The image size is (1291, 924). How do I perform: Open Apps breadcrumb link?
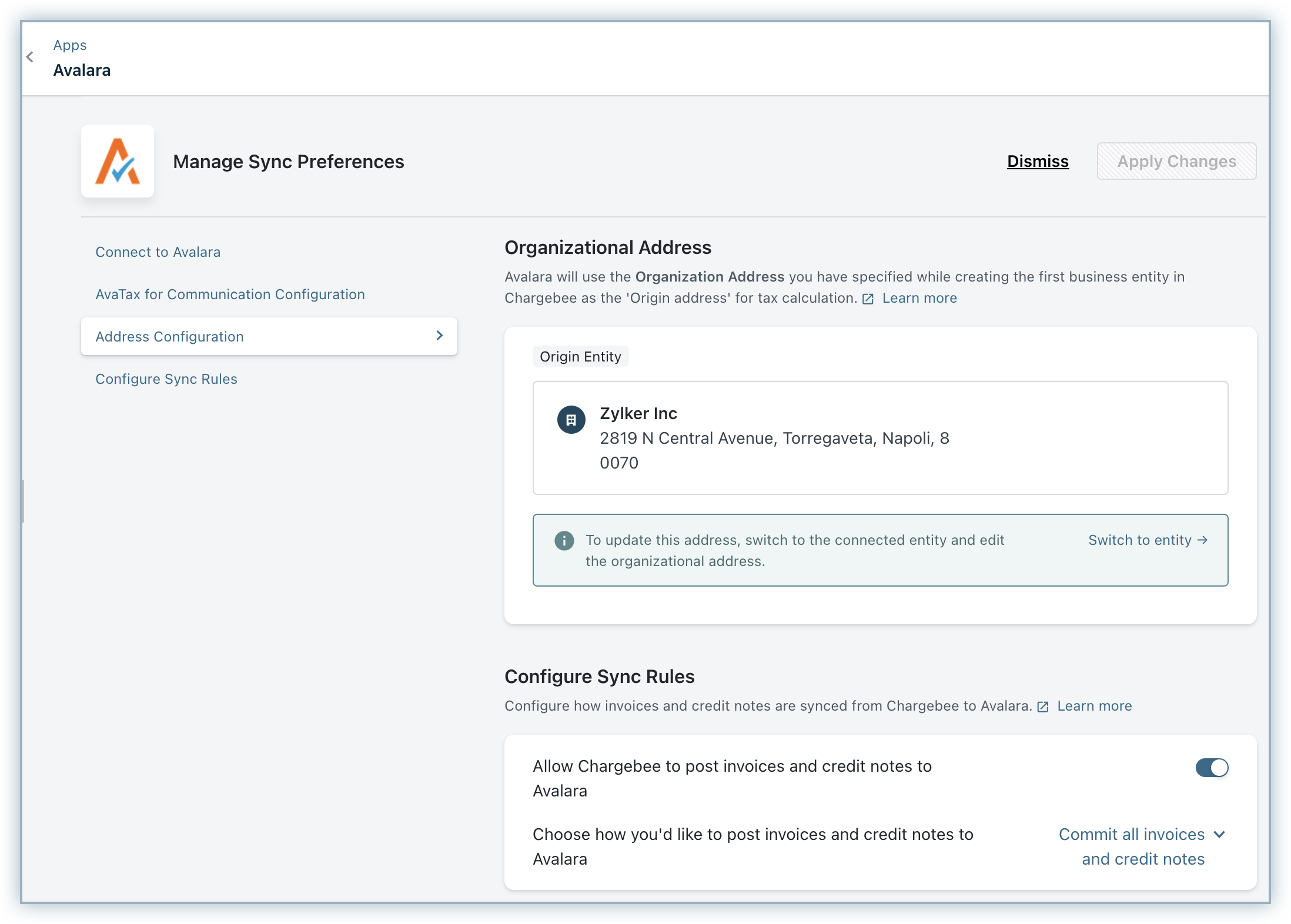click(70, 45)
